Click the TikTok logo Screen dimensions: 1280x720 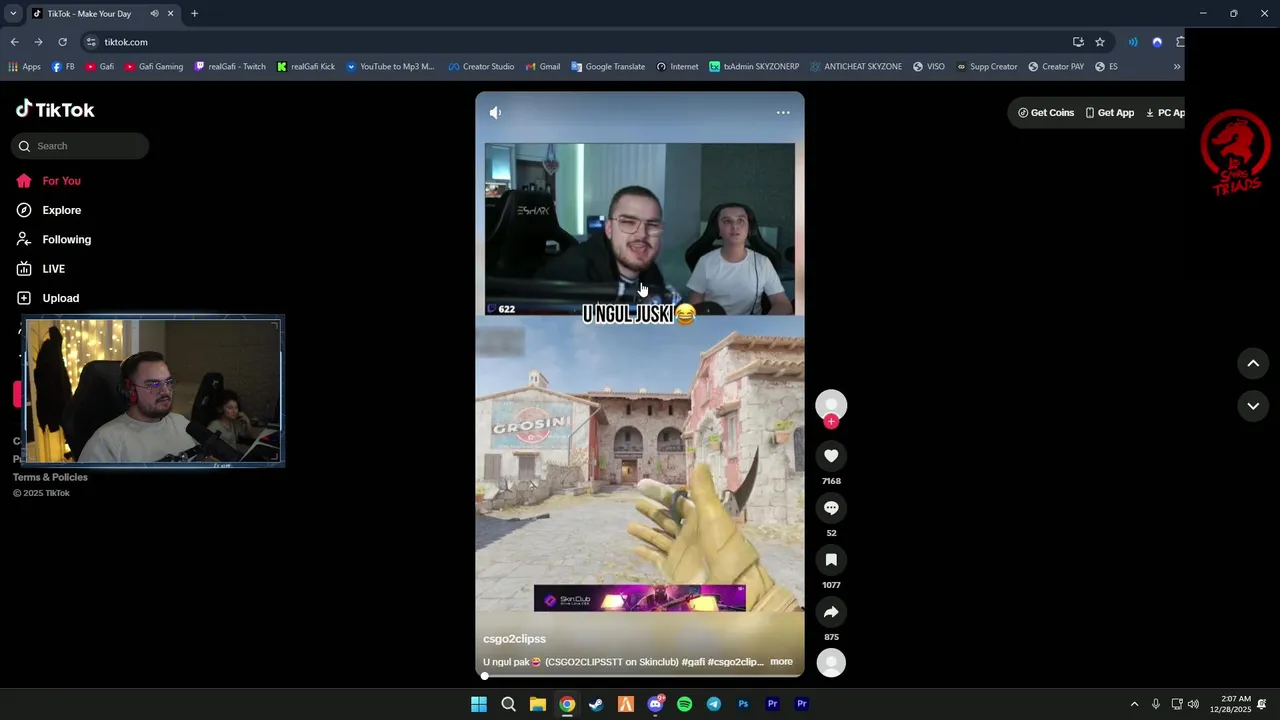point(55,109)
